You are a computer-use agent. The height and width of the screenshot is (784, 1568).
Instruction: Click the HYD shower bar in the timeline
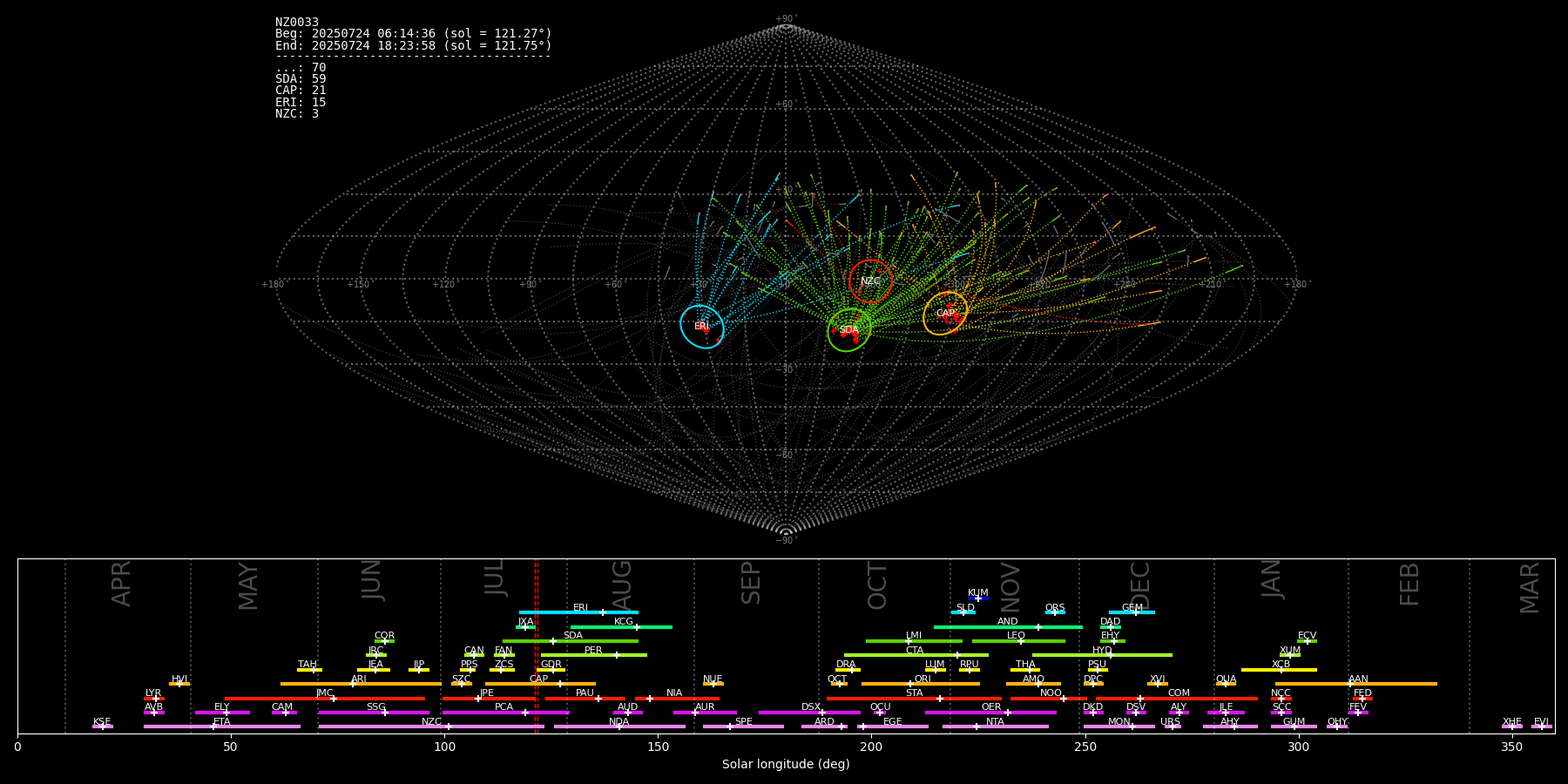pos(1102,655)
